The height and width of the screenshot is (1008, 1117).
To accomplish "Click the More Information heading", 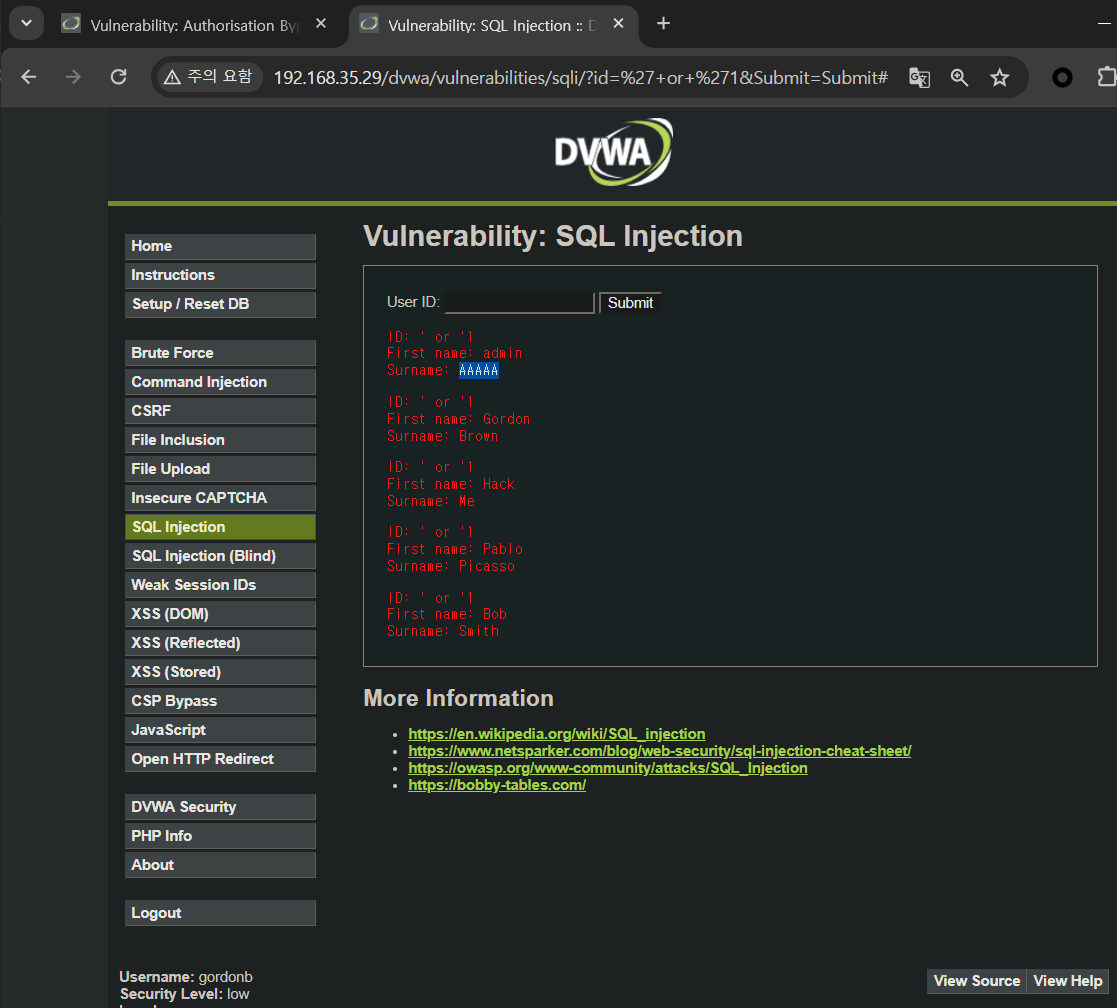I will (459, 698).
